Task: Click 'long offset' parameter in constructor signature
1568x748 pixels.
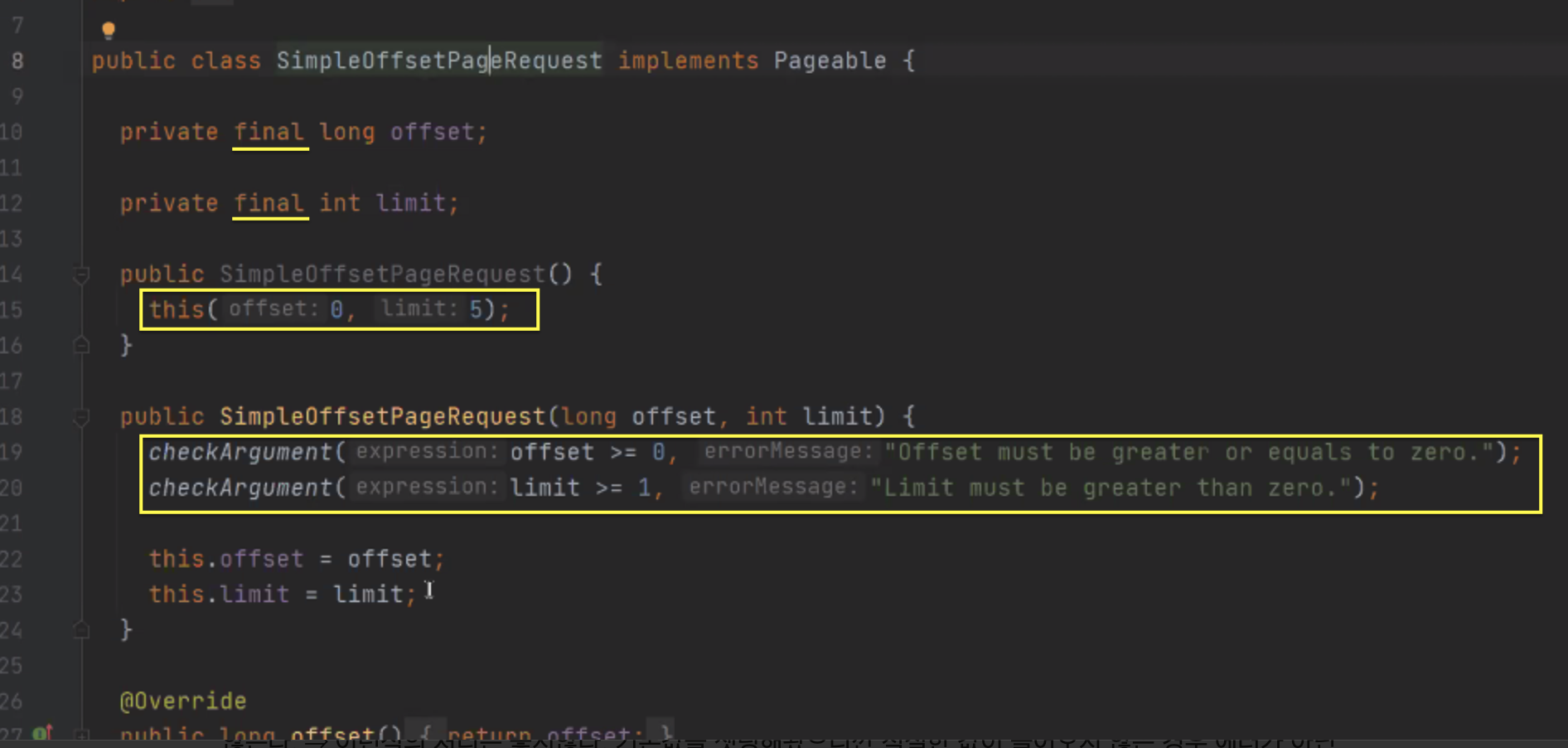Action: [638, 416]
